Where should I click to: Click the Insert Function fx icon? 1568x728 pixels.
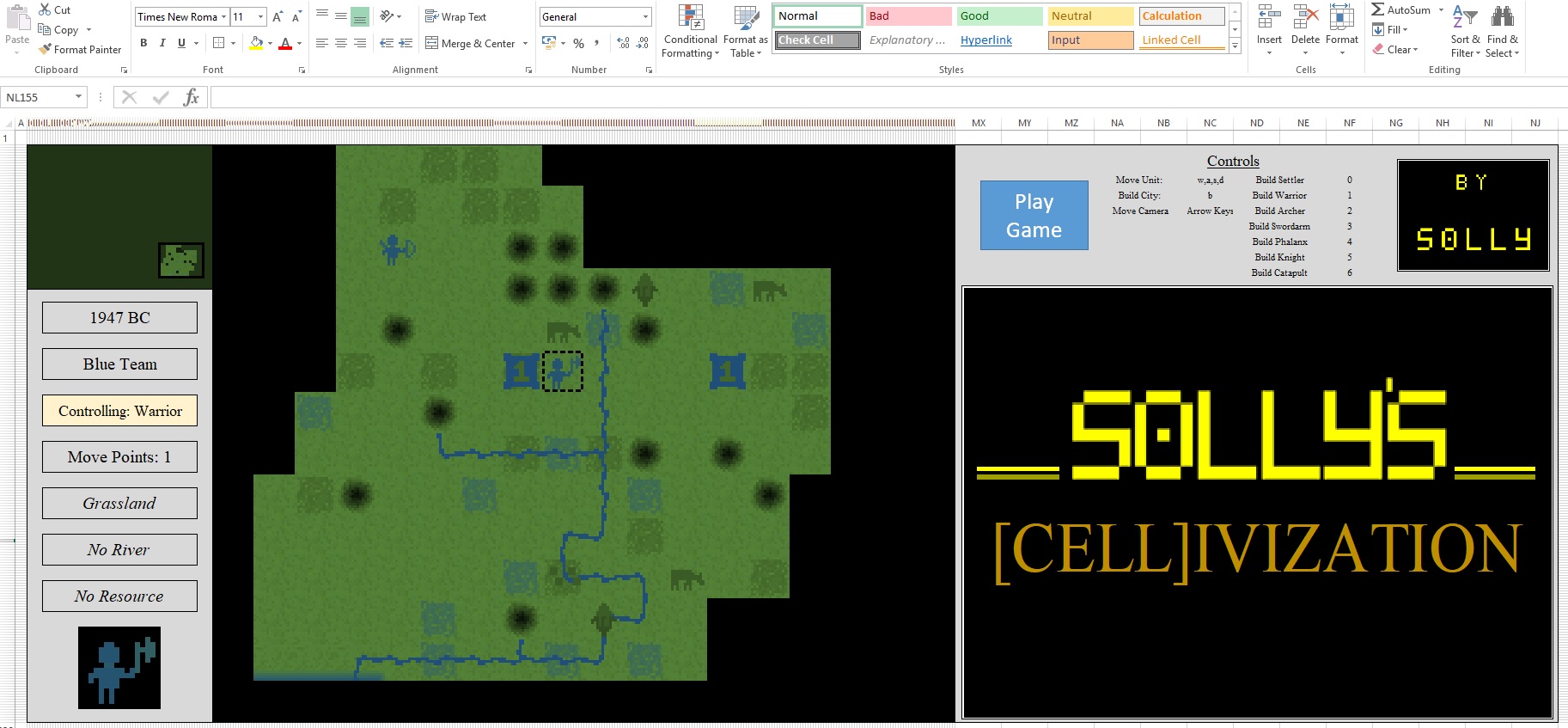pos(191,97)
